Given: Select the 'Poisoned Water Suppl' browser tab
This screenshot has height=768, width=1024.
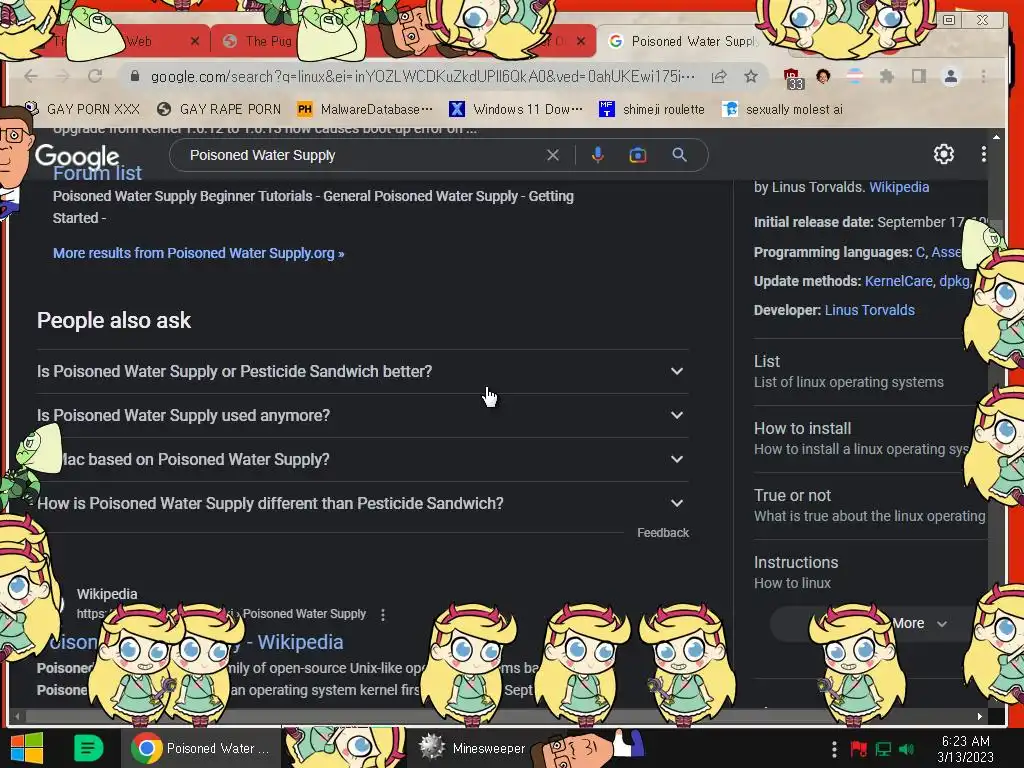Looking at the screenshot, I should click(692, 41).
